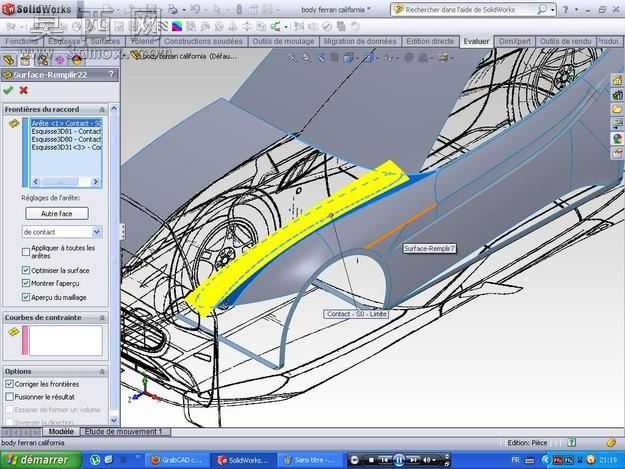The width and height of the screenshot is (625, 469).
Task: Click the quick tips question icon in status bar
Action: click(x=572, y=442)
